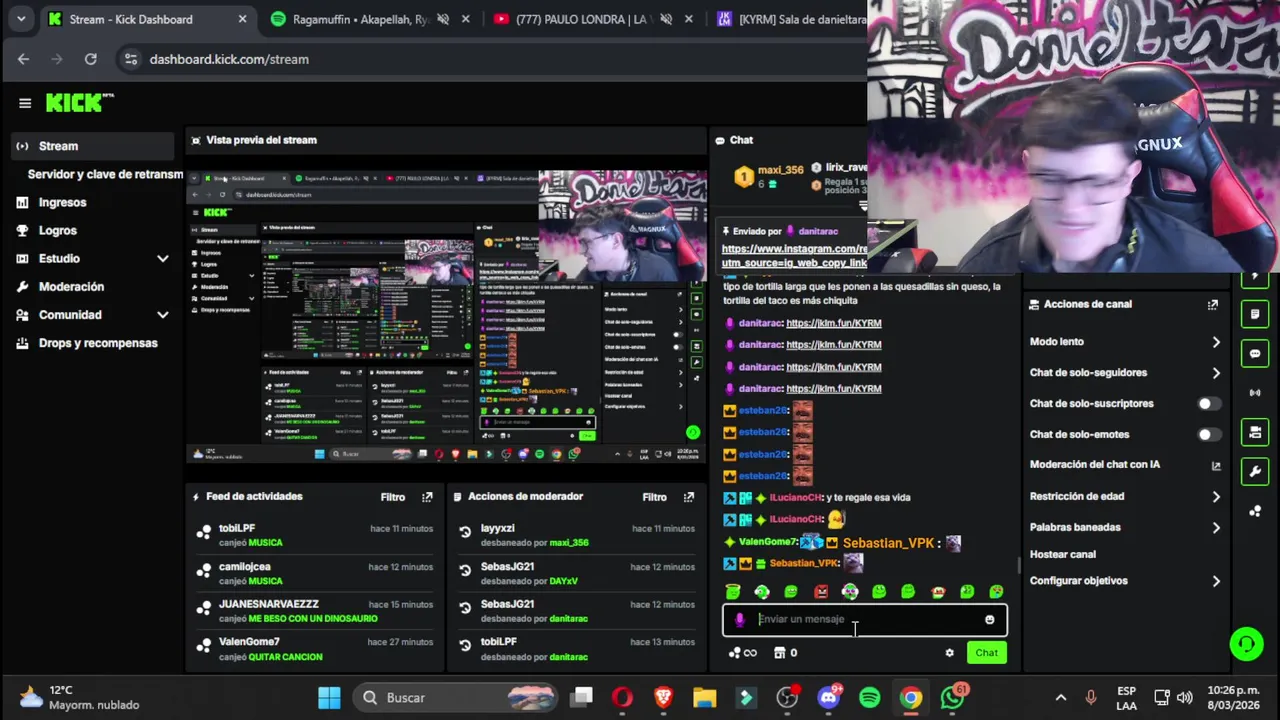Show hidden system tray icons

point(1061,697)
